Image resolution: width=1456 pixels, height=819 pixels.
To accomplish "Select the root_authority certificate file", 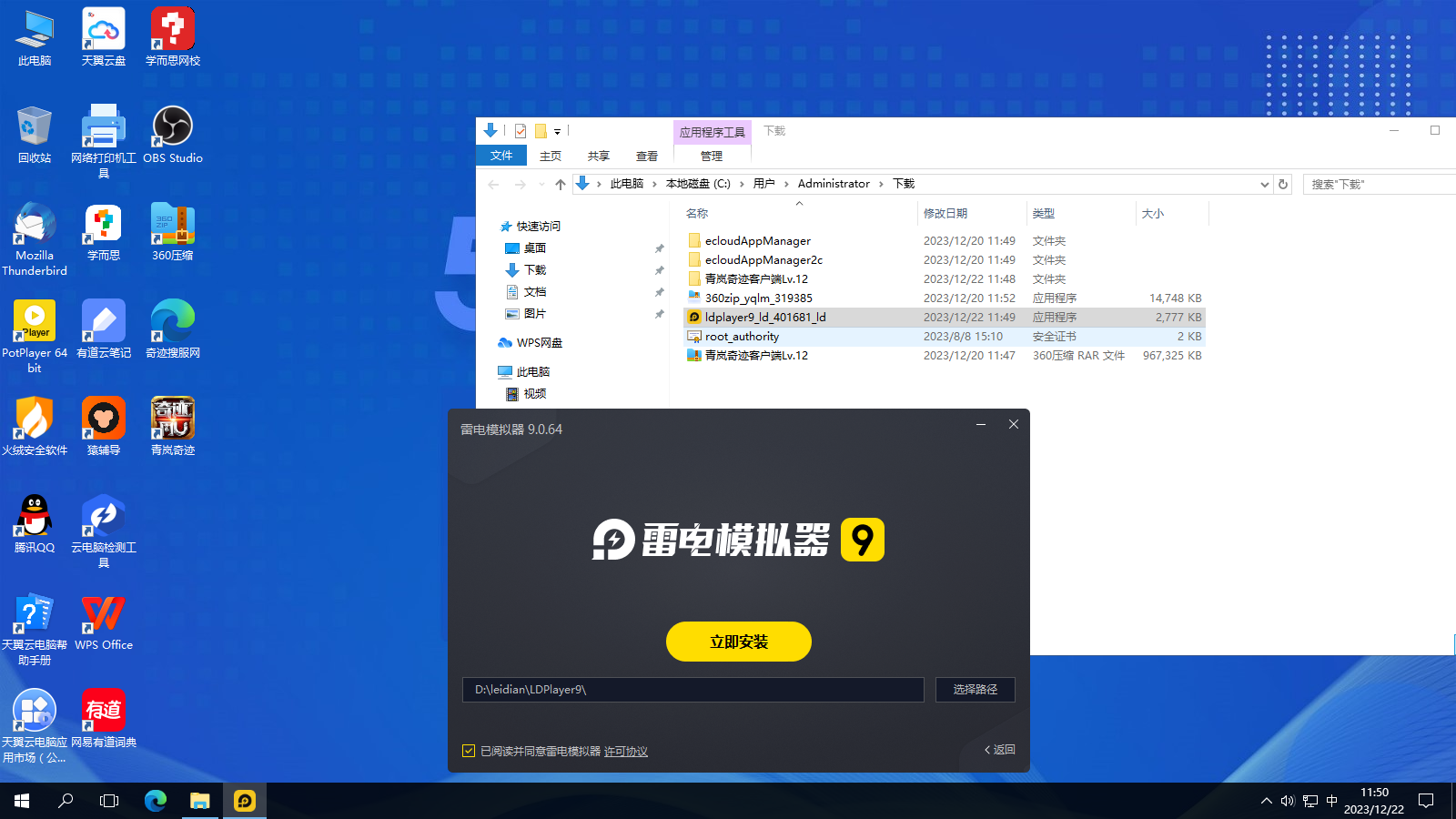I will [742, 337].
